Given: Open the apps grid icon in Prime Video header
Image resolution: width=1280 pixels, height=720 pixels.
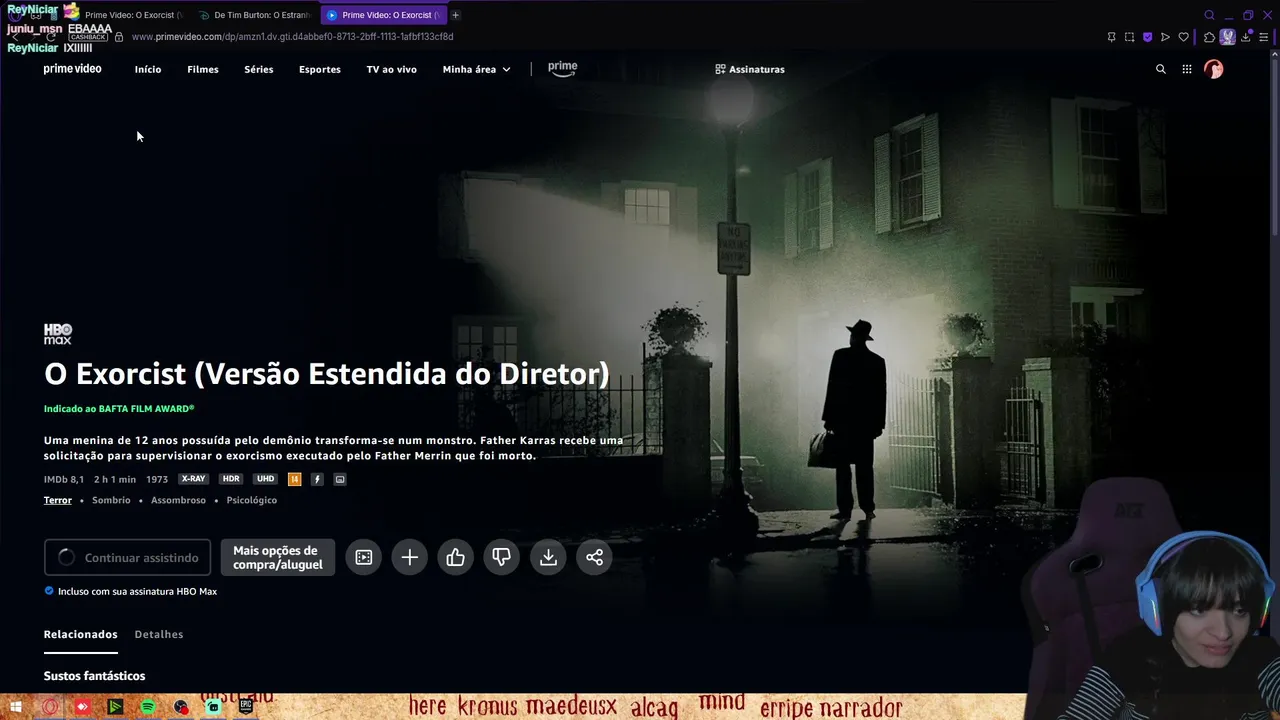Looking at the screenshot, I should click(x=1187, y=69).
